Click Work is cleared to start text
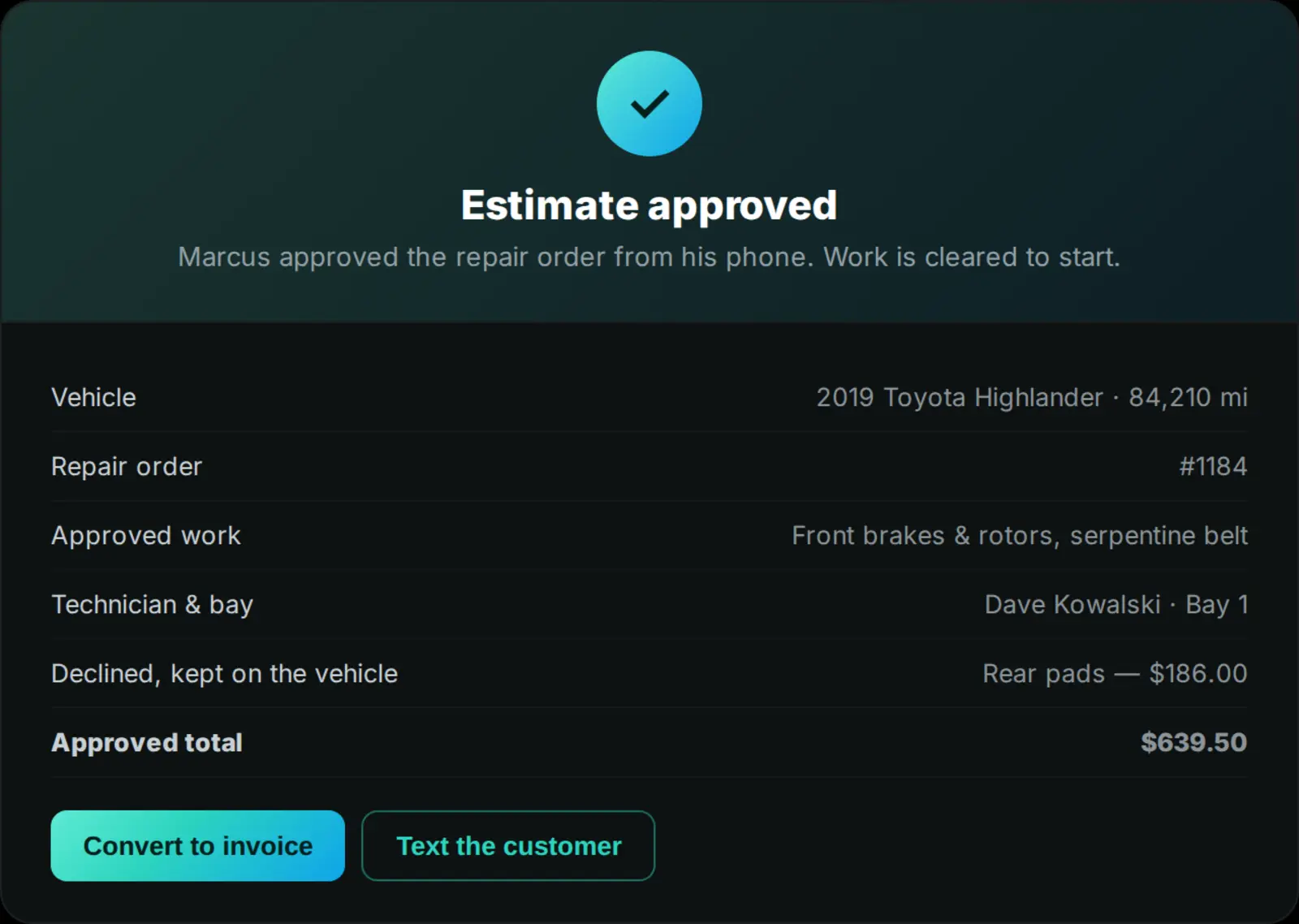This screenshot has width=1299, height=924. pos(972,257)
